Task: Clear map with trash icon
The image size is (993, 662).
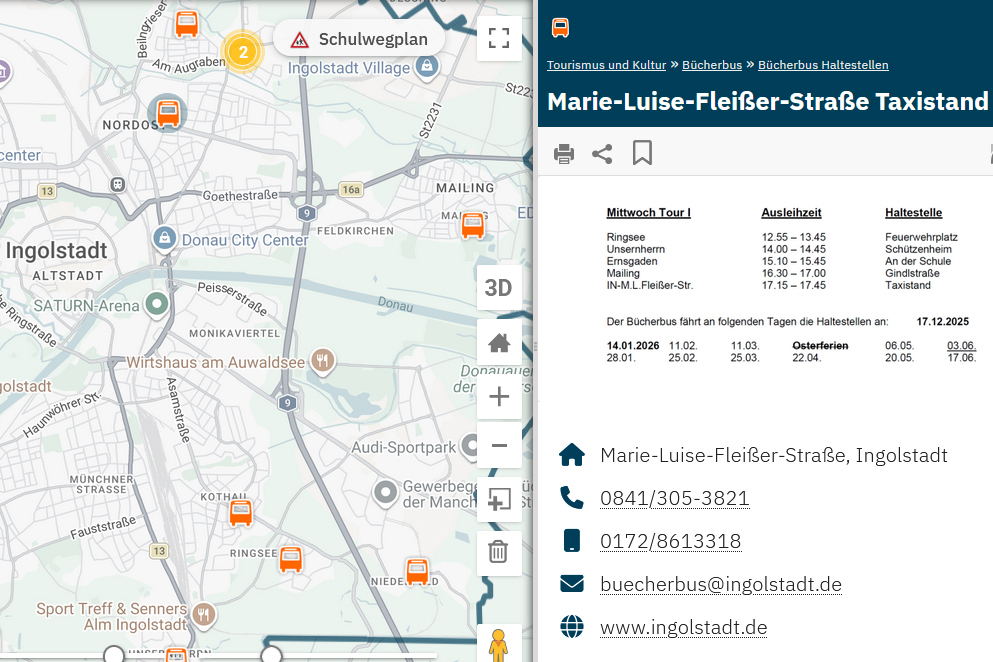Action: [498, 552]
